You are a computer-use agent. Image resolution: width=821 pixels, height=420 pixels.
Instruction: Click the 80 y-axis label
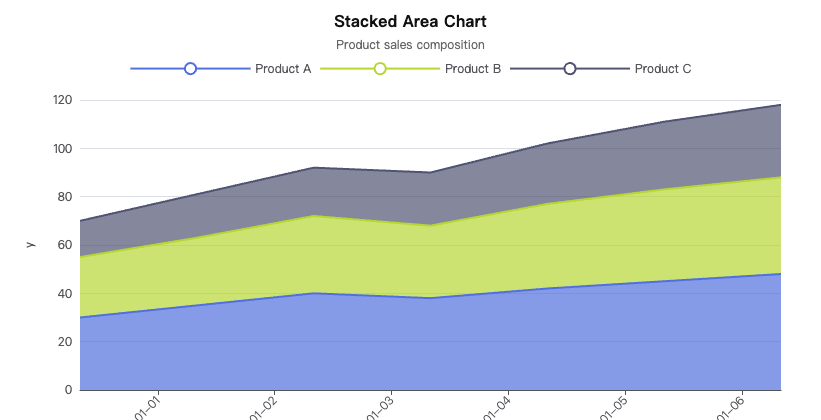pyautogui.click(x=65, y=197)
